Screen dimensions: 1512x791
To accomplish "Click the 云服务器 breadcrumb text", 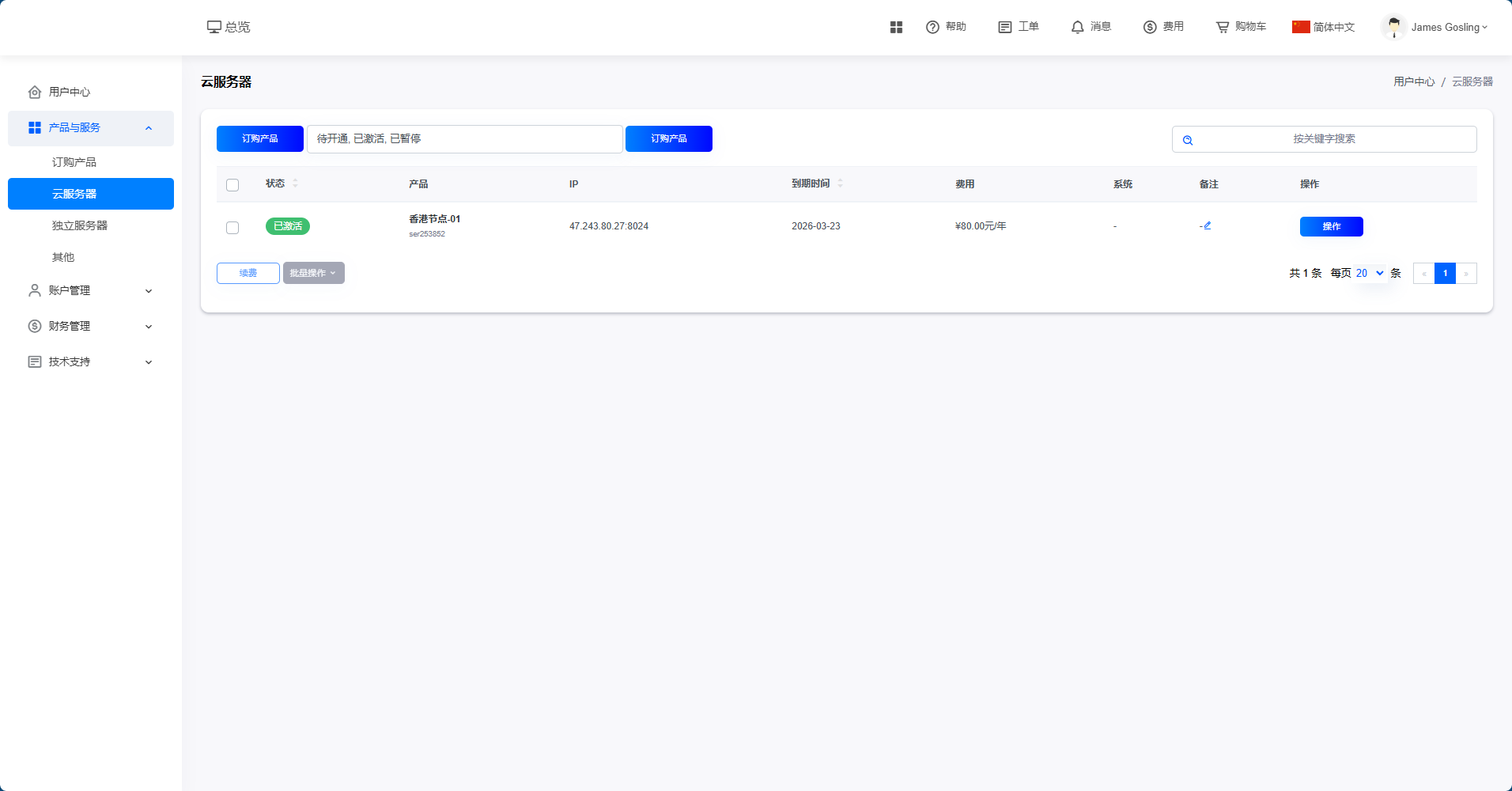I will (1472, 81).
